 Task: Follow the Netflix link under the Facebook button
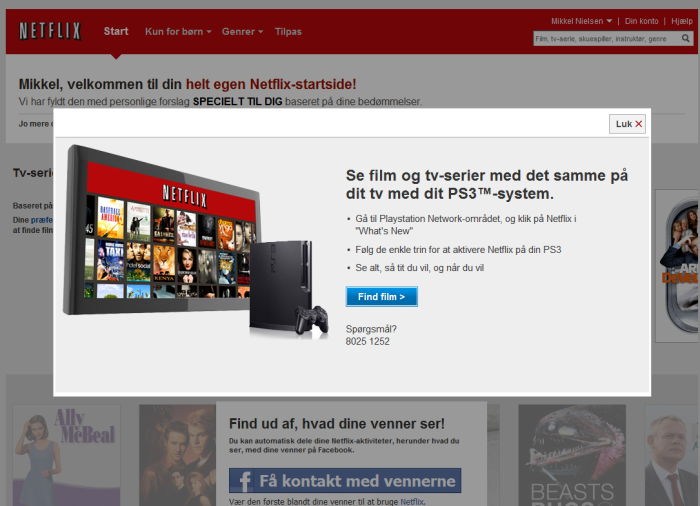pyautogui.click(x=412, y=502)
